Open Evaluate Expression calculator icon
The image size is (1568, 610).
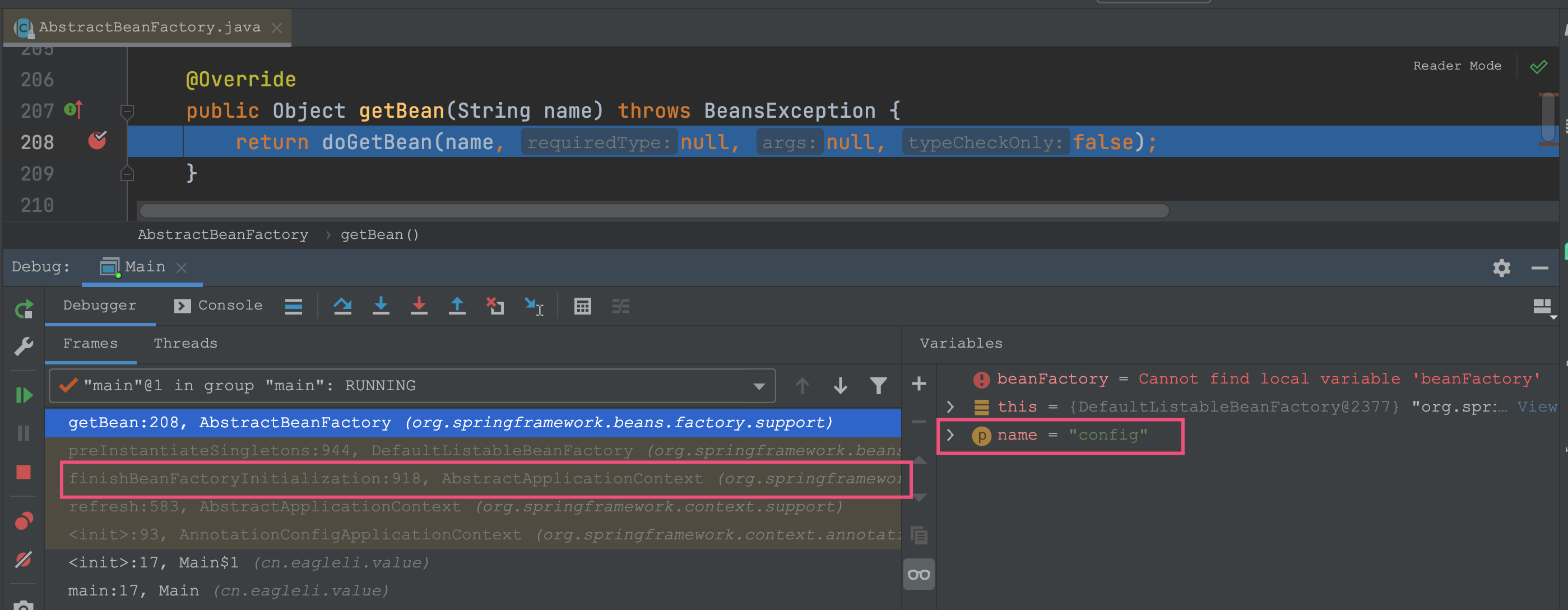pos(582,306)
